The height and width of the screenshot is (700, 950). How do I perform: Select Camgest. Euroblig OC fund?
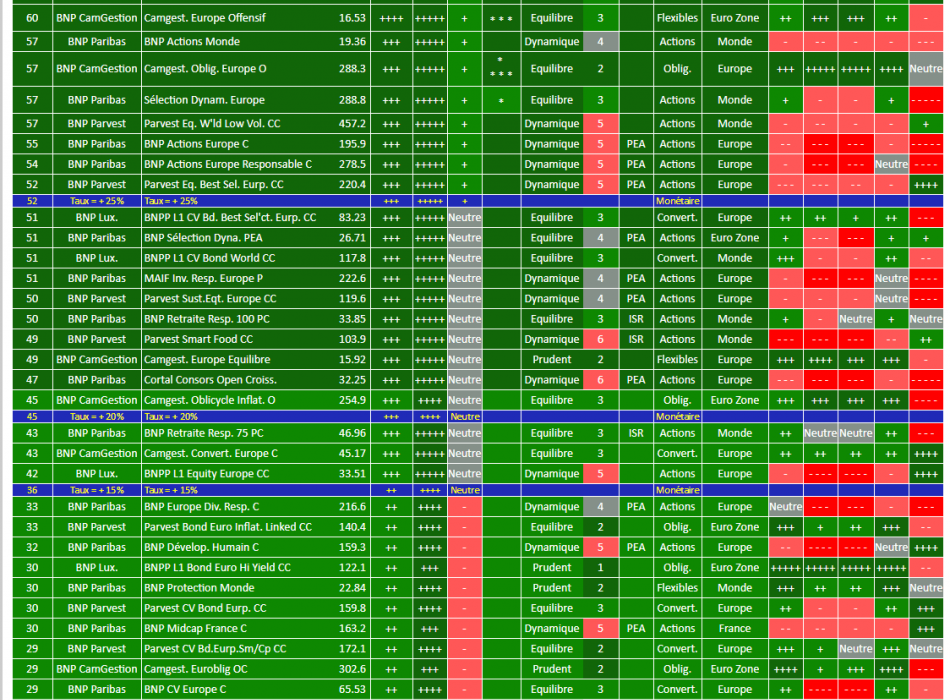(x=196, y=669)
